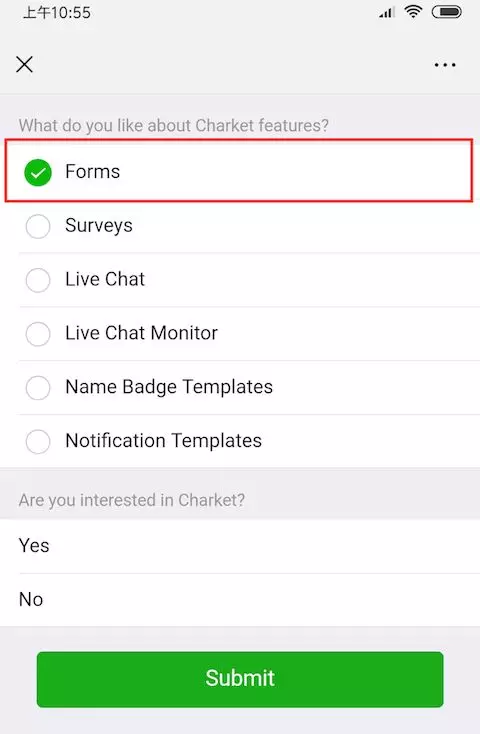
Task: Close the page with the X icon
Action: point(24,65)
